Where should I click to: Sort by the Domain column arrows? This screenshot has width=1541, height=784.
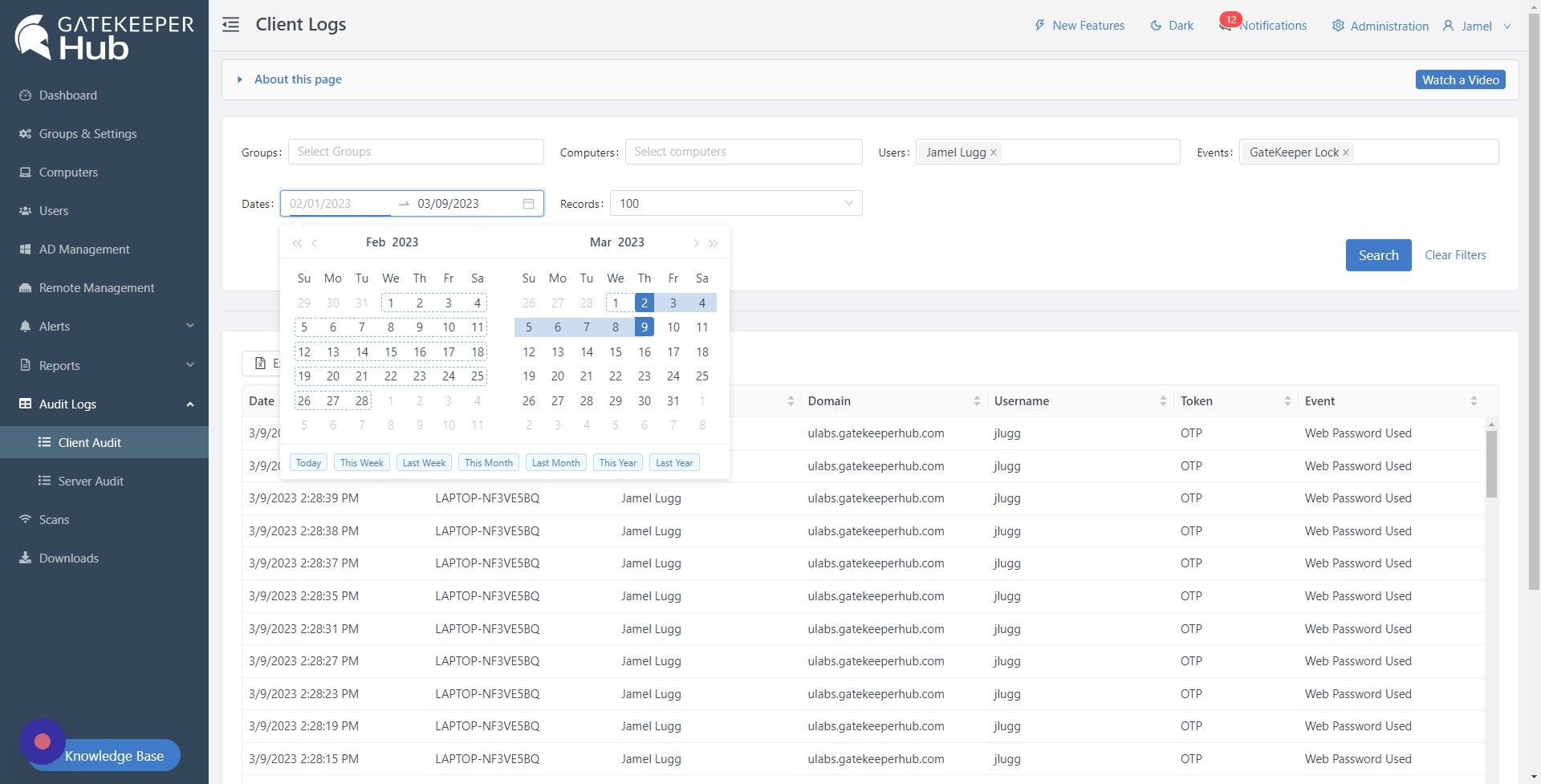(977, 401)
